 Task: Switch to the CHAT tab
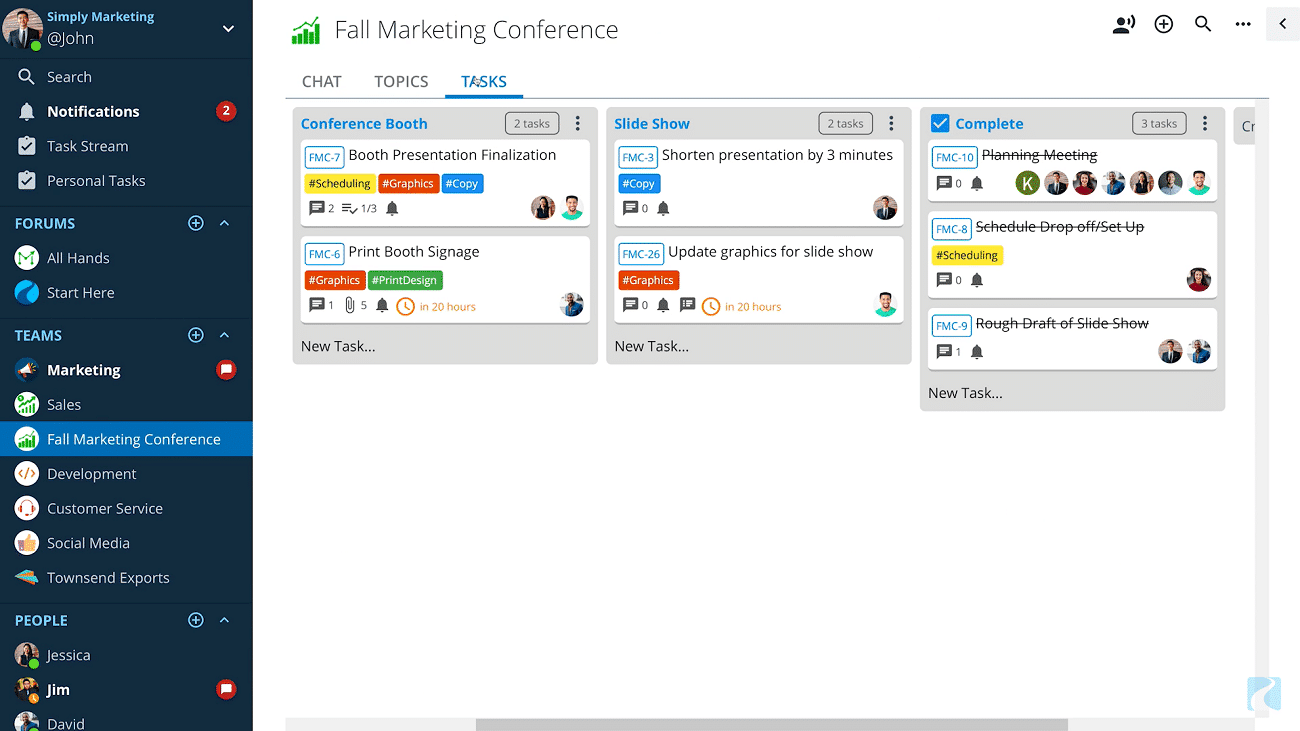(x=321, y=82)
